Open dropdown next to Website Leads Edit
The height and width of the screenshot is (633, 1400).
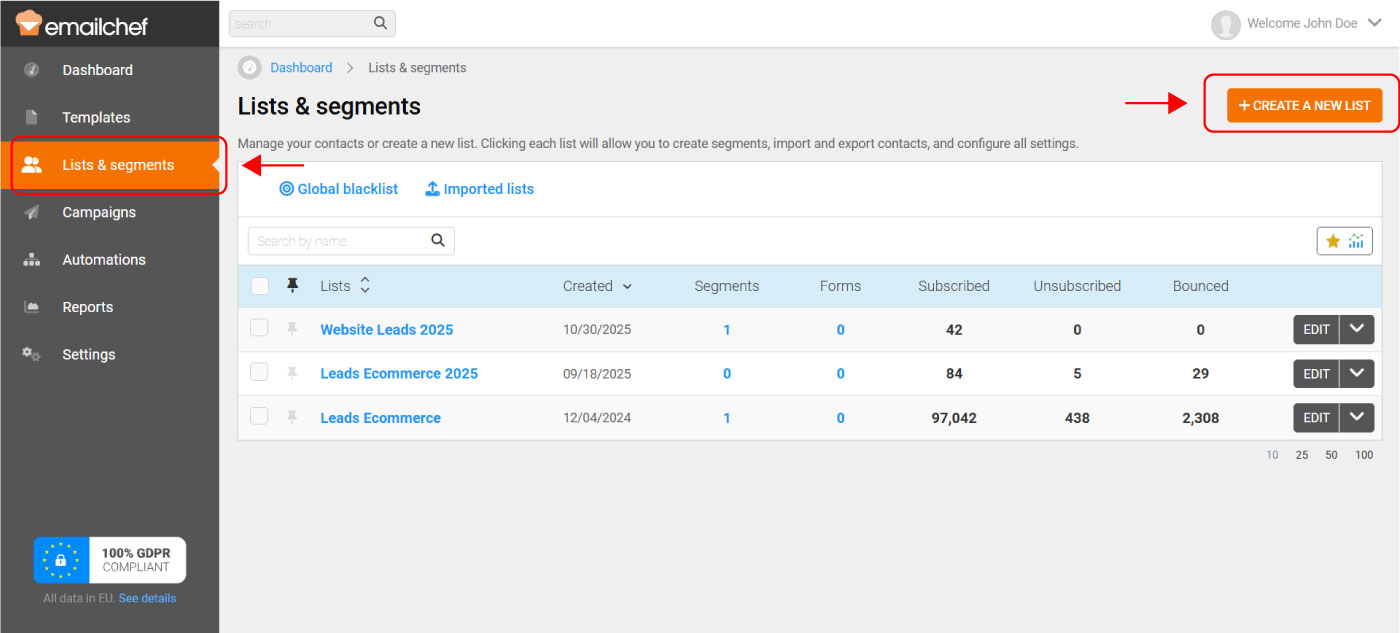(x=1357, y=329)
